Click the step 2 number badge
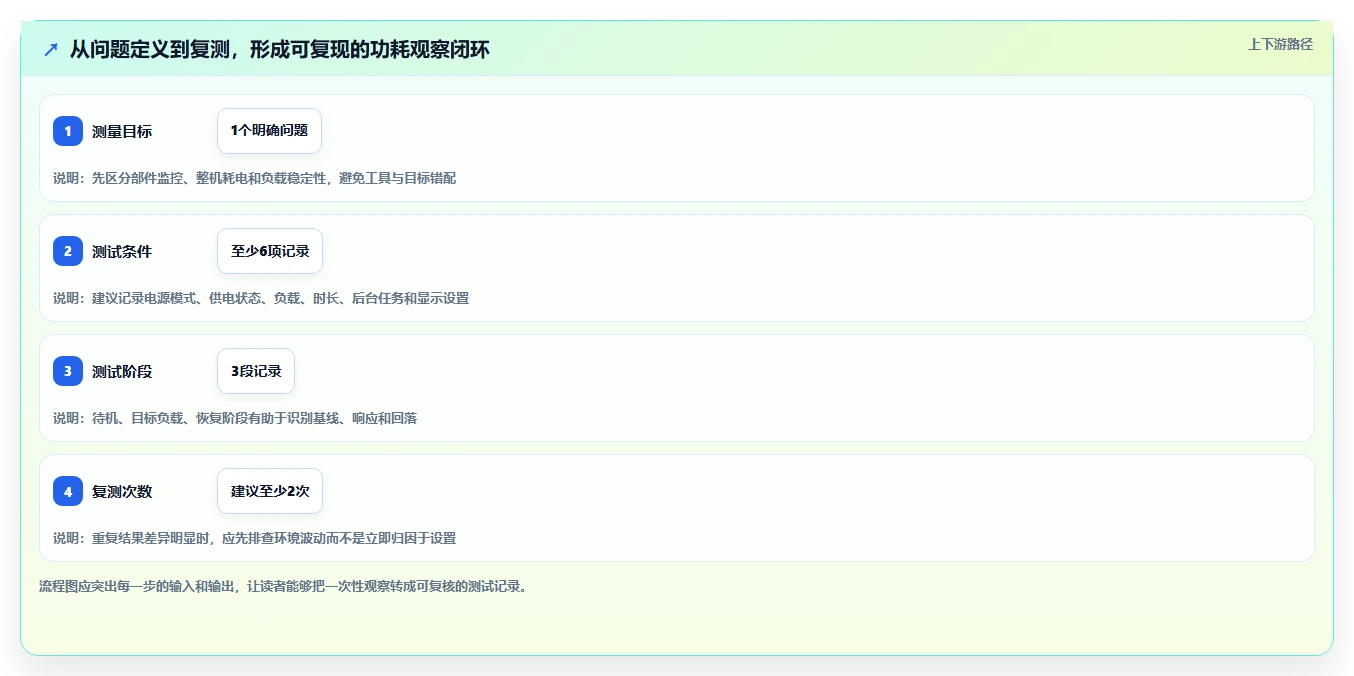This screenshot has height=676, width=1354. tap(68, 251)
